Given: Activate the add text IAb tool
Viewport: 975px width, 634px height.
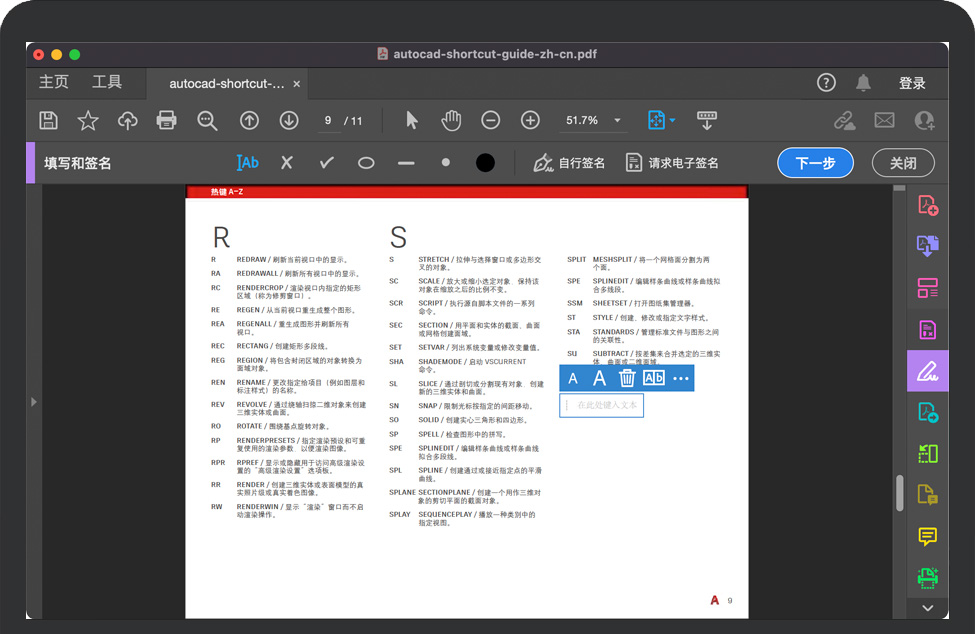Looking at the screenshot, I should coord(247,163).
